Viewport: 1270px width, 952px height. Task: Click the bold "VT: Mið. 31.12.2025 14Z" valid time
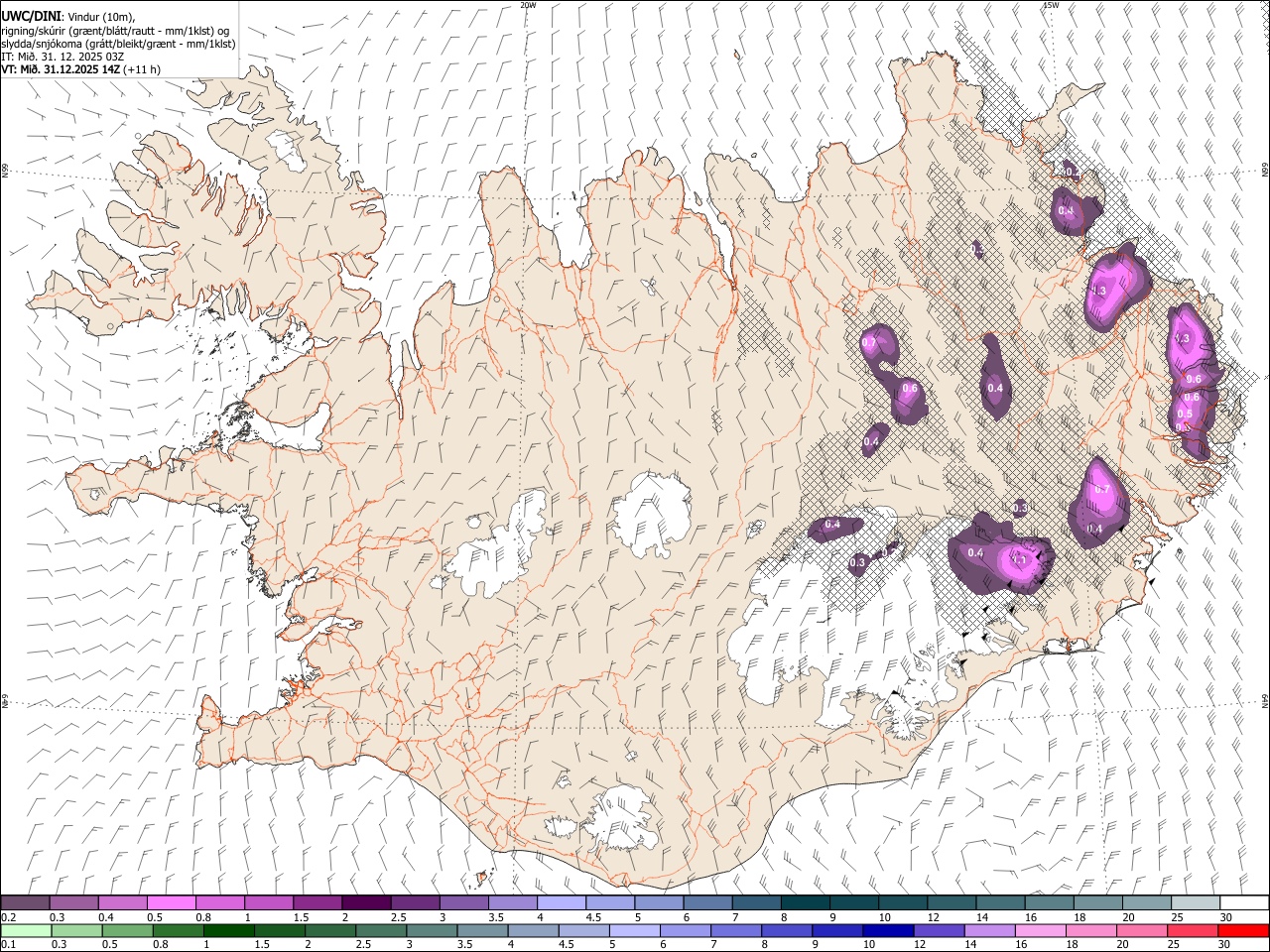pos(60,69)
